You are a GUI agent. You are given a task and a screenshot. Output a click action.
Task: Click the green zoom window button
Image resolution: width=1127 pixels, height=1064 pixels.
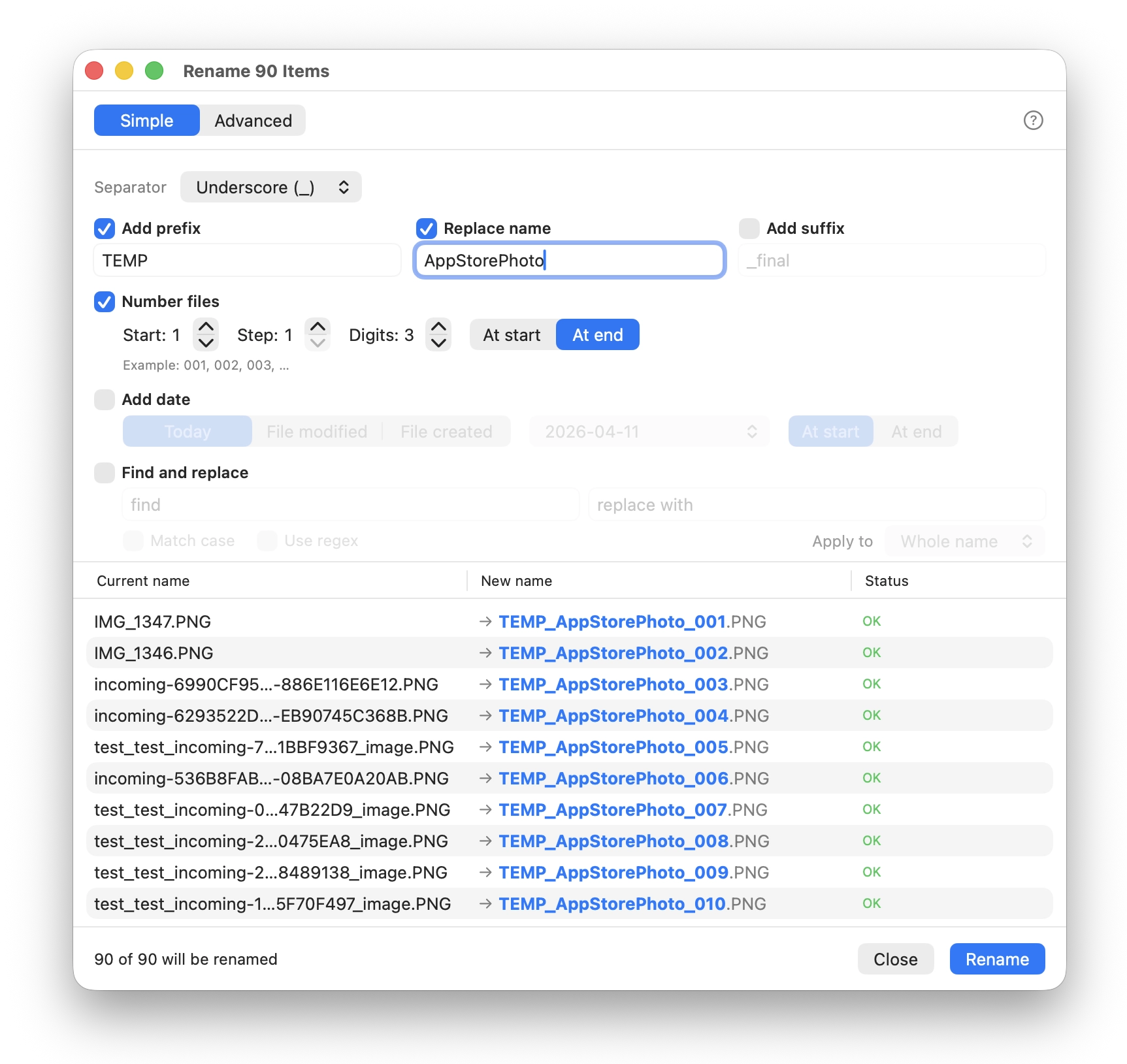[154, 71]
